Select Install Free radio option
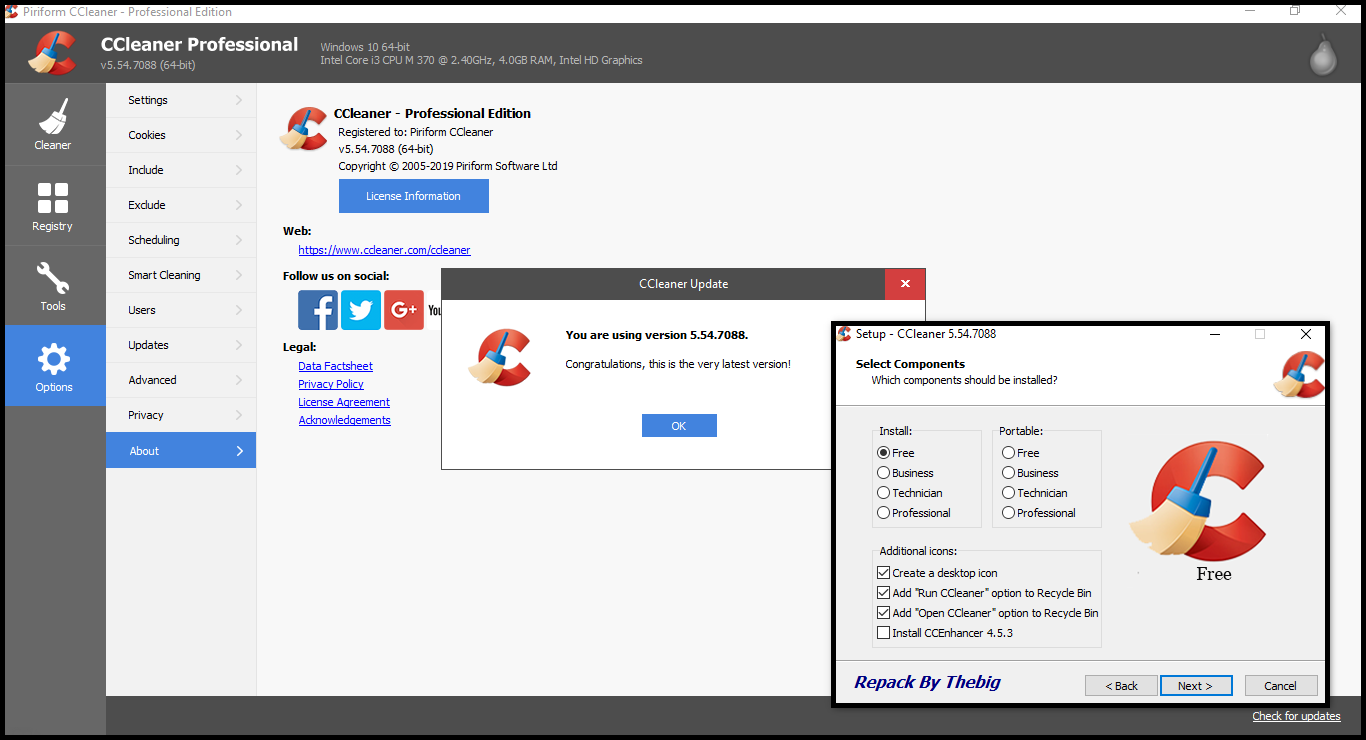The image size is (1366, 740). click(x=883, y=453)
